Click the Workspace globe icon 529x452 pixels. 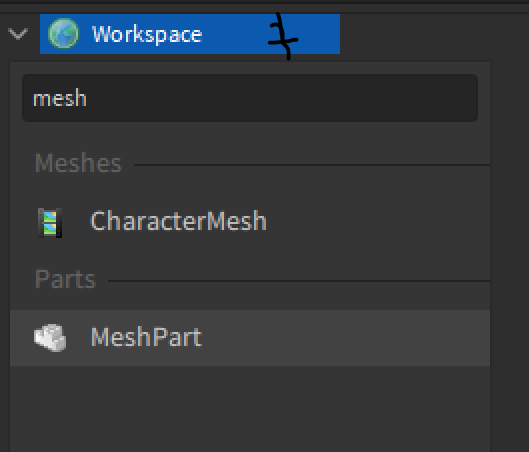click(63, 34)
